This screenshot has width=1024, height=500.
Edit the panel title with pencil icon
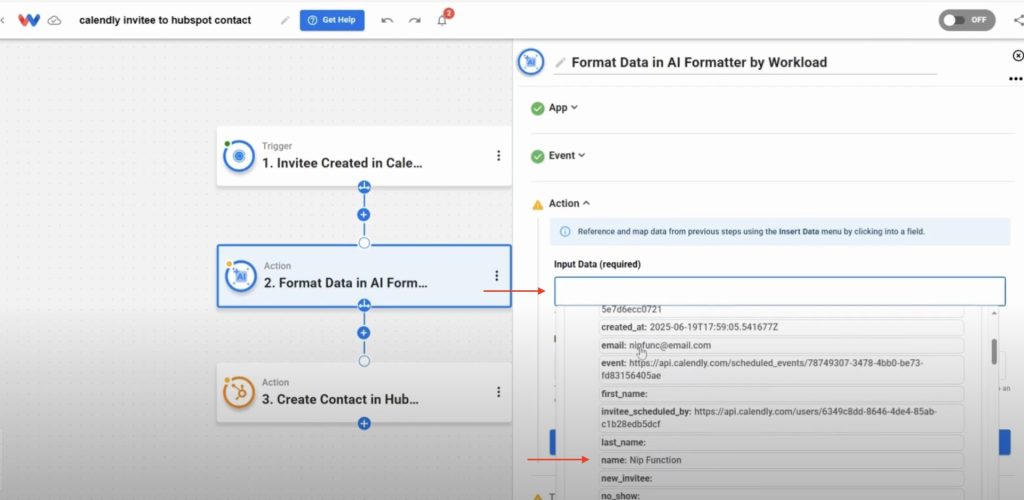(x=560, y=63)
